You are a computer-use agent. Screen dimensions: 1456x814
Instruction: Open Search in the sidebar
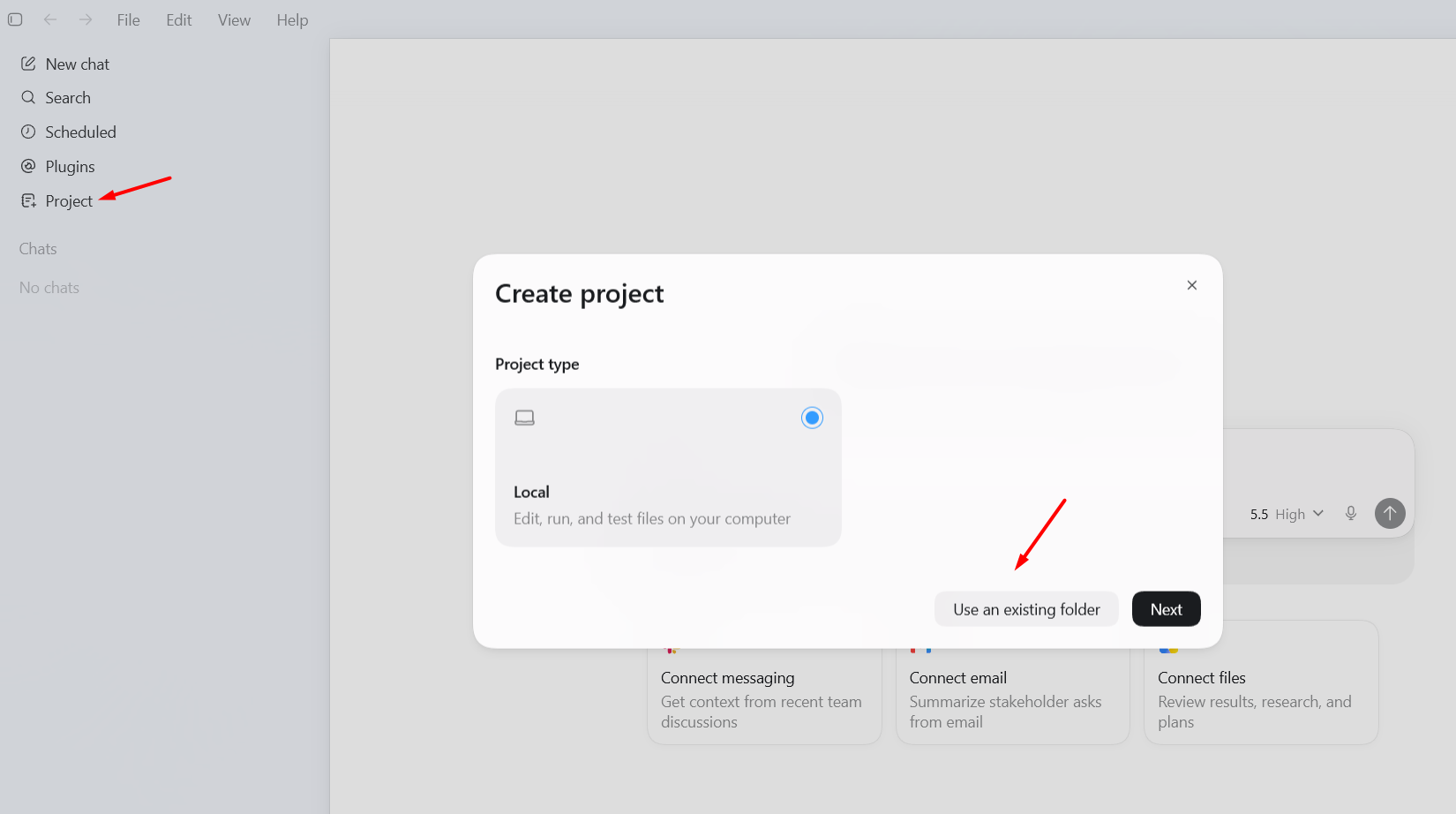(x=68, y=97)
